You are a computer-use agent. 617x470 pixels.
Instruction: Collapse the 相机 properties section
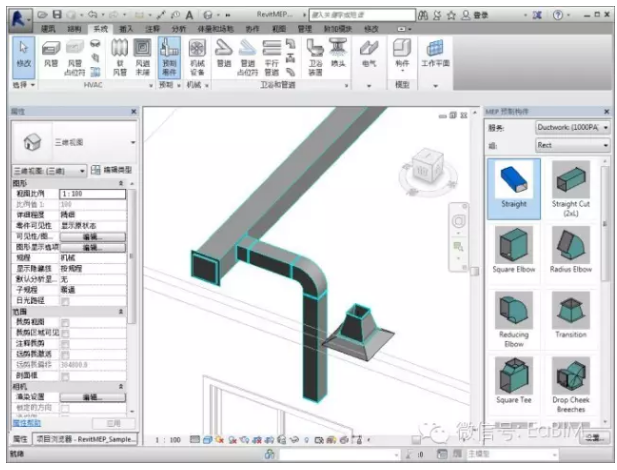tap(121, 387)
